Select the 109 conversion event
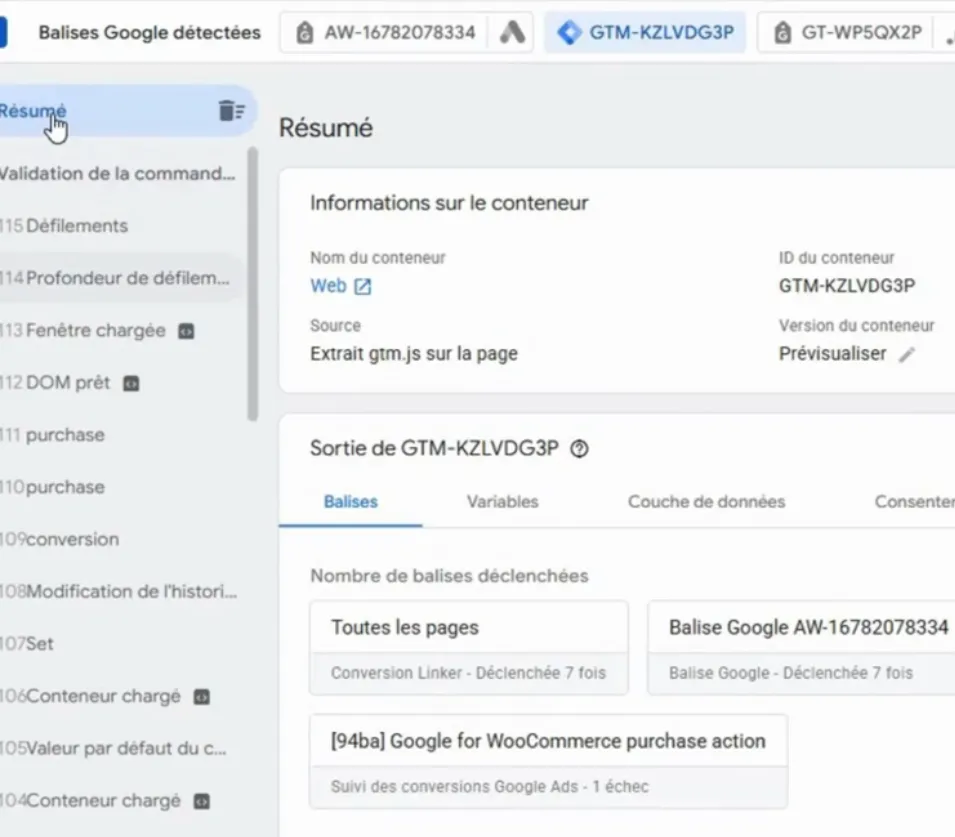Viewport: 955px width, 837px height. 60,539
